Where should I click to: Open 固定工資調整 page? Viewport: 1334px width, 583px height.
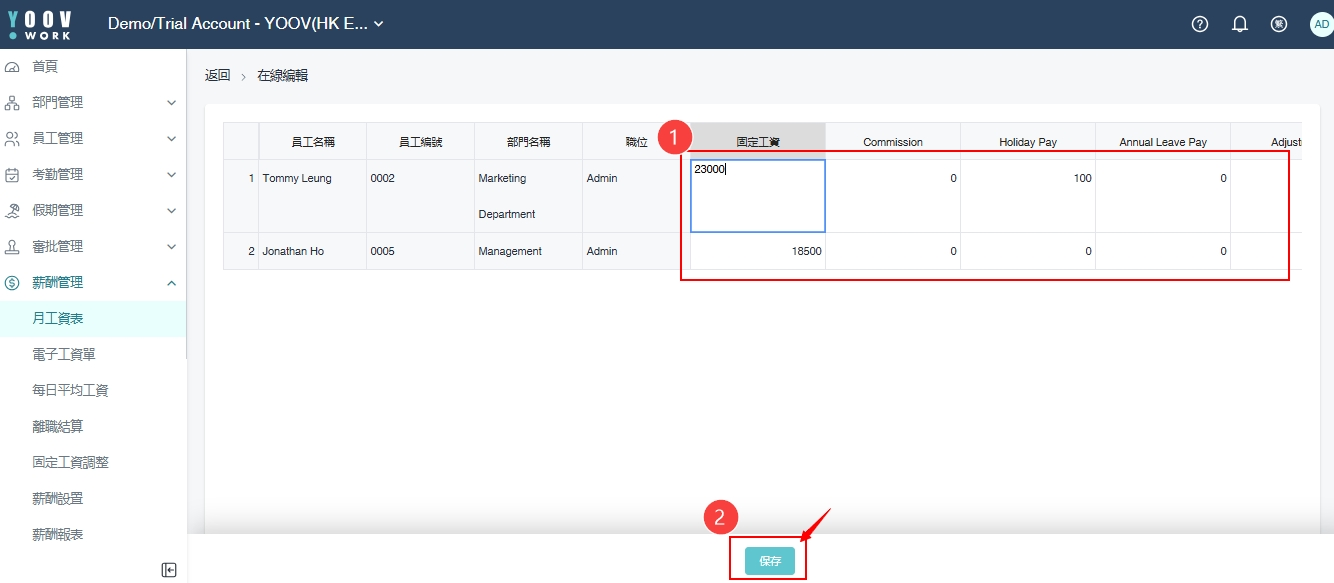point(70,463)
